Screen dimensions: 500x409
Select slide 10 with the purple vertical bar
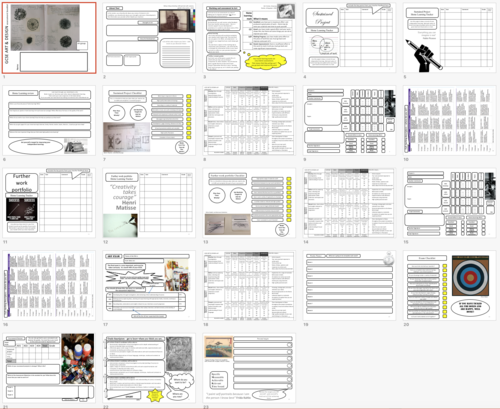(x=449, y=120)
